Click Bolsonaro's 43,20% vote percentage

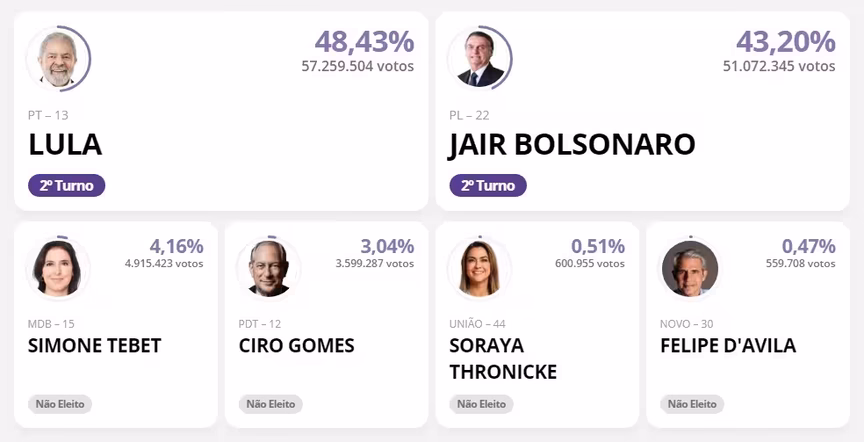click(x=785, y=42)
